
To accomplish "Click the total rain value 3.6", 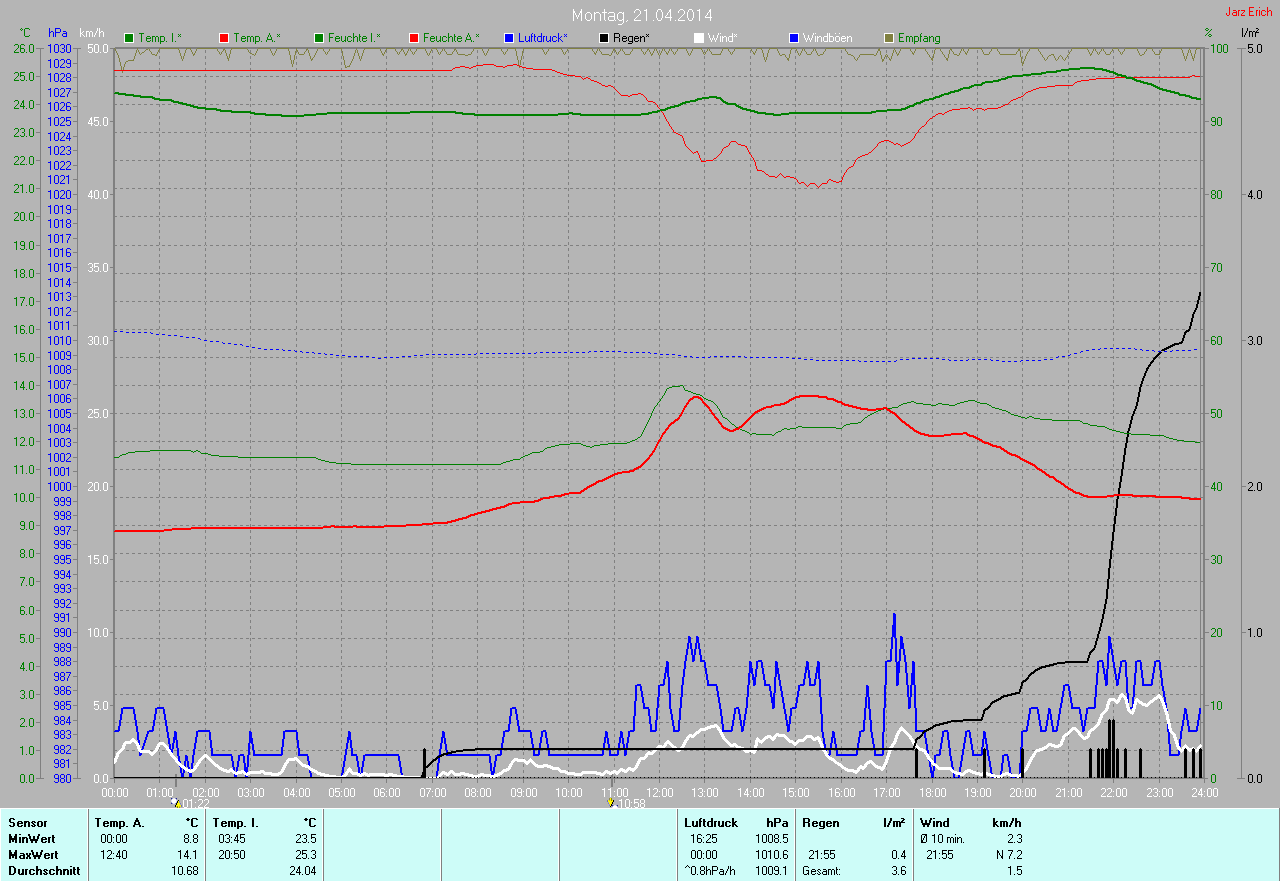I will (x=898, y=871).
